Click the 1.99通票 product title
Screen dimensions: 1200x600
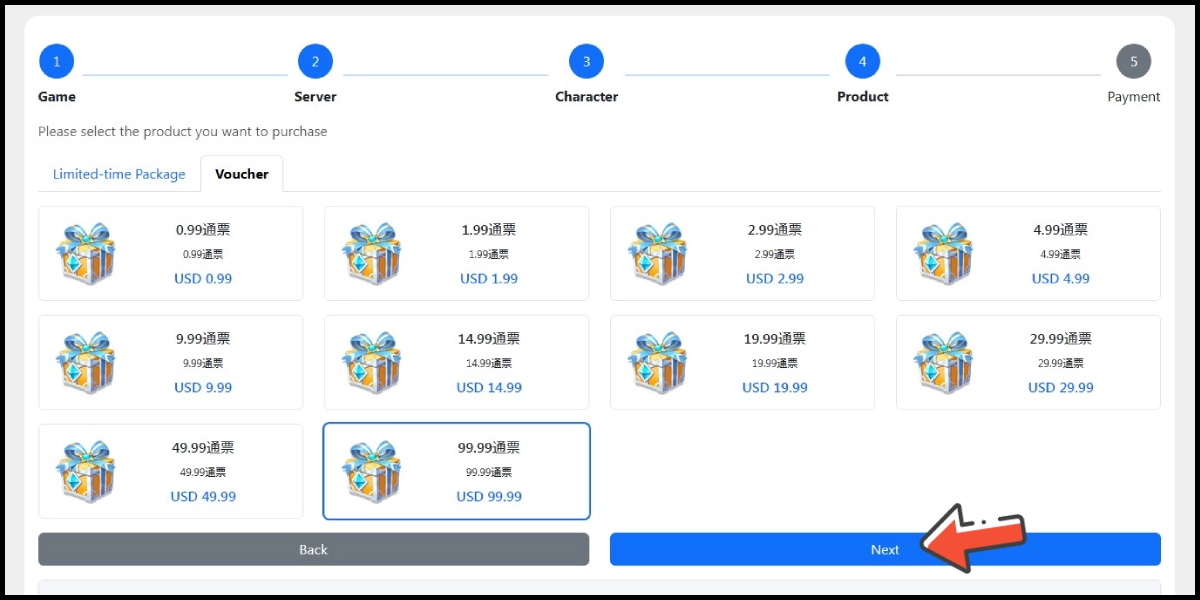tap(489, 230)
